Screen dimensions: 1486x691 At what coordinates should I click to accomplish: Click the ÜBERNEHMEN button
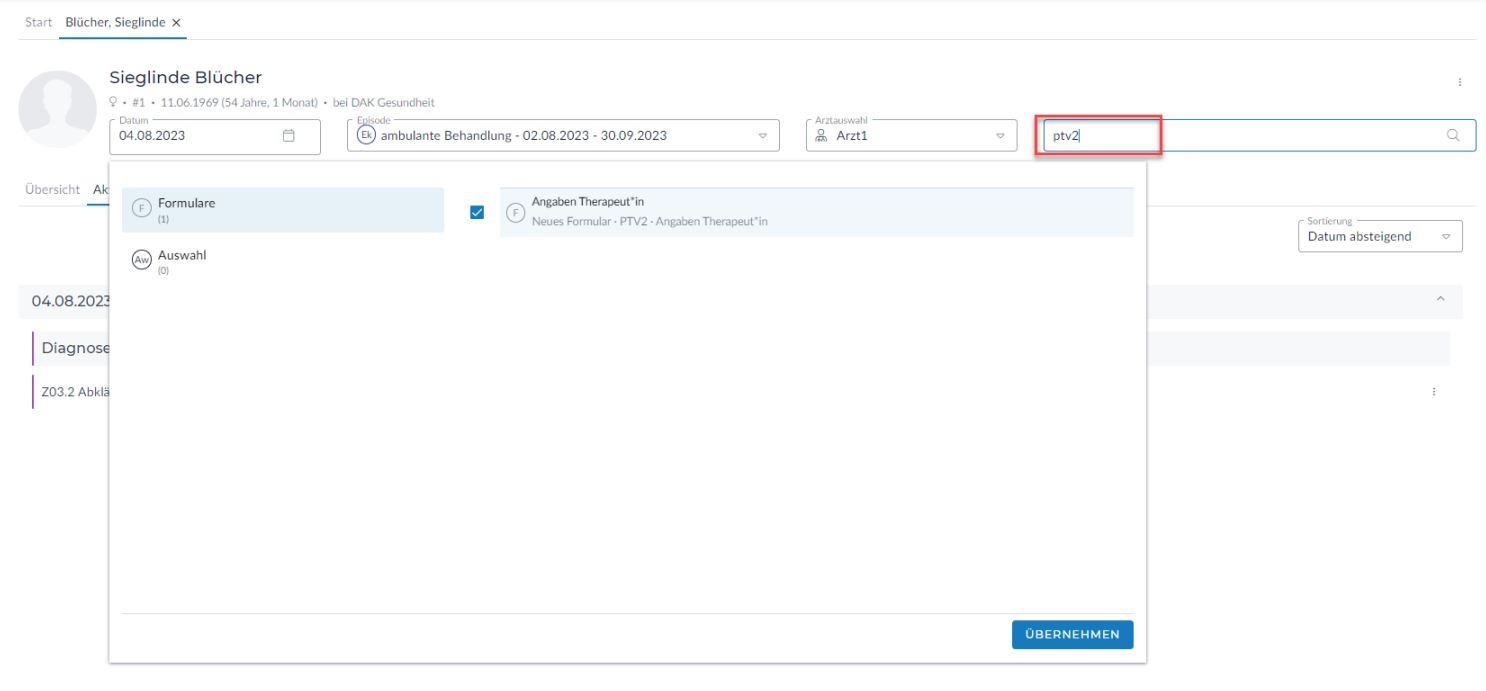click(1072, 635)
